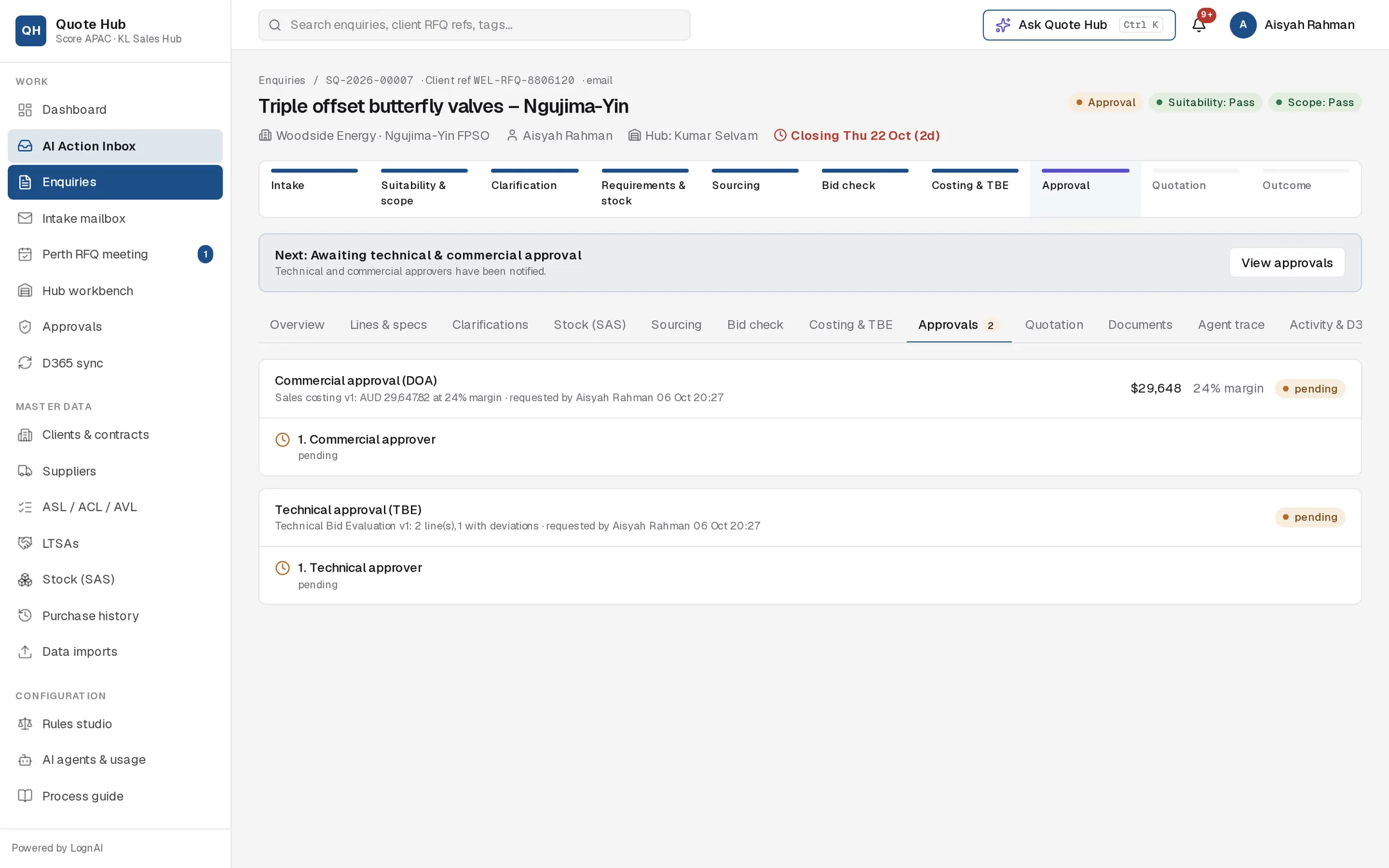Image resolution: width=1389 pixels, height=868 pixels.
Task: Switch to the Overview tab
Action: pos(297,325)
